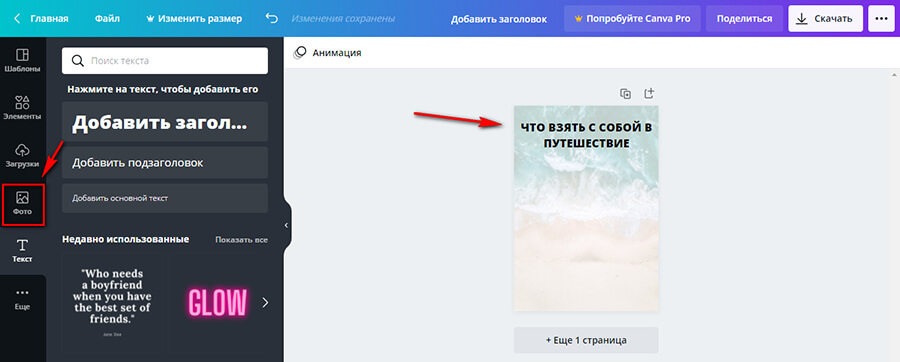Click Попробуйте Canva Pro button

[632, 18]
